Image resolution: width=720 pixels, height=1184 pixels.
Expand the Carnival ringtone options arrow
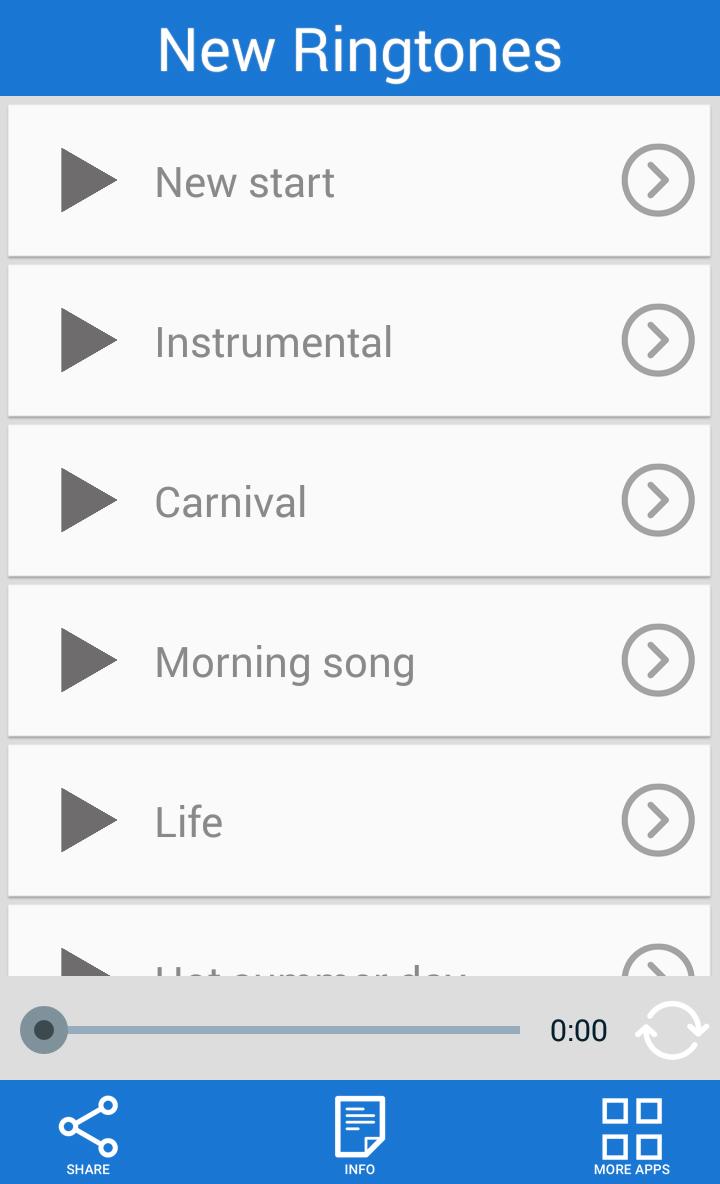(657, 500)
